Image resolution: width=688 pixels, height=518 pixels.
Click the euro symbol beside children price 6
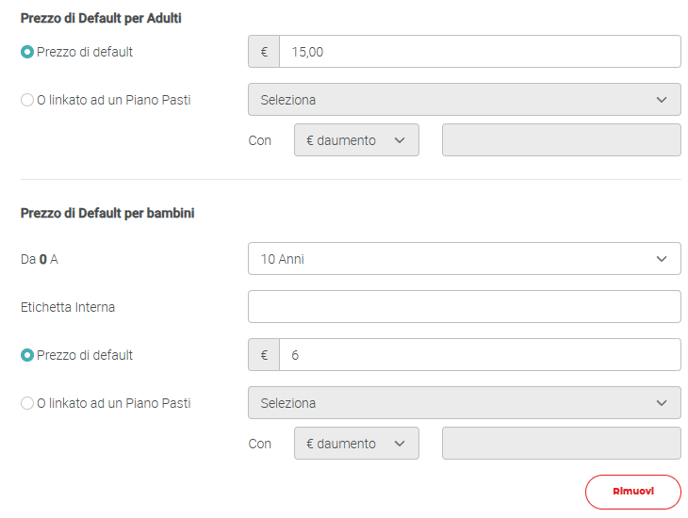tap(264, 355)
